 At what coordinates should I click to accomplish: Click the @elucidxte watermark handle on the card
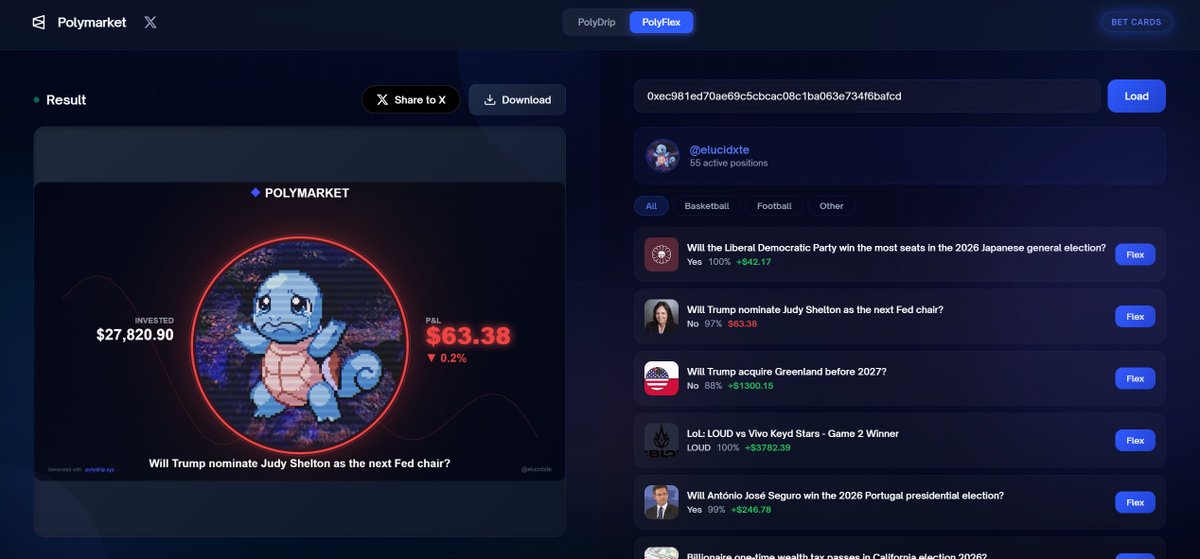pos(538,468)
